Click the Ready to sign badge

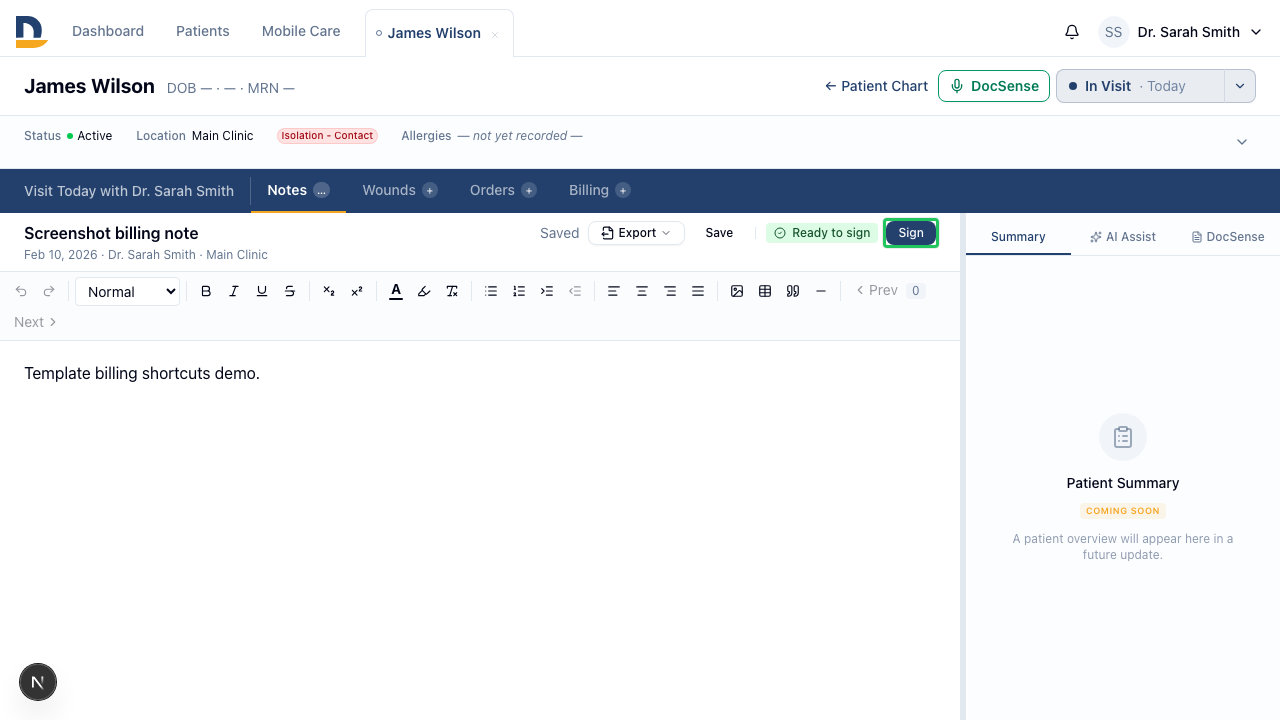[822, 233]
